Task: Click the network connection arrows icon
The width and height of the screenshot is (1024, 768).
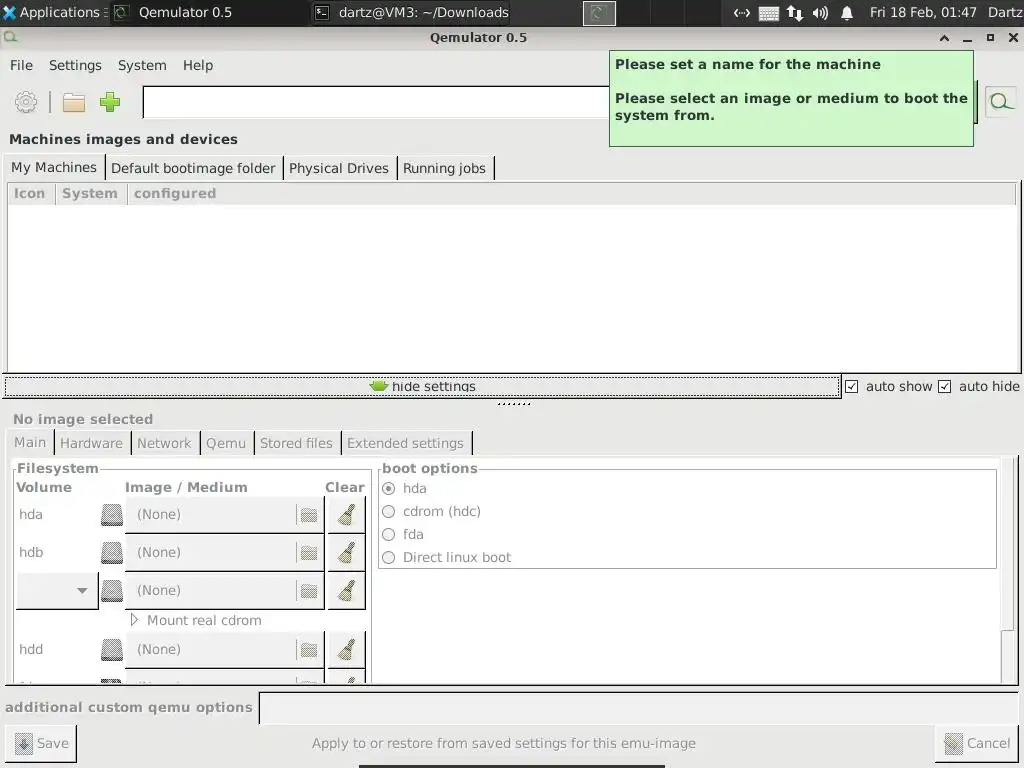Action: click(795, 12)
